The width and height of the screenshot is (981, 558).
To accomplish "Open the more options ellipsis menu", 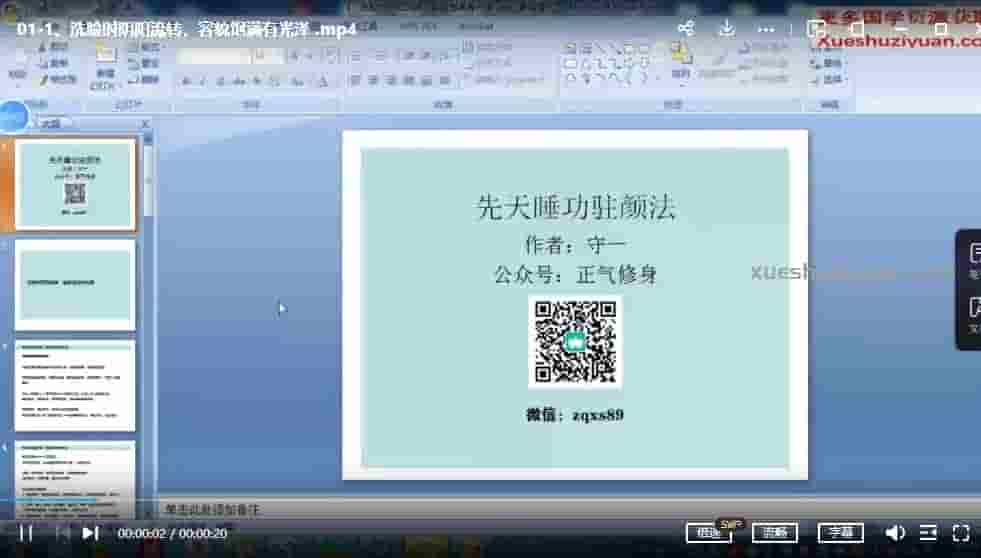I will 766,29.
